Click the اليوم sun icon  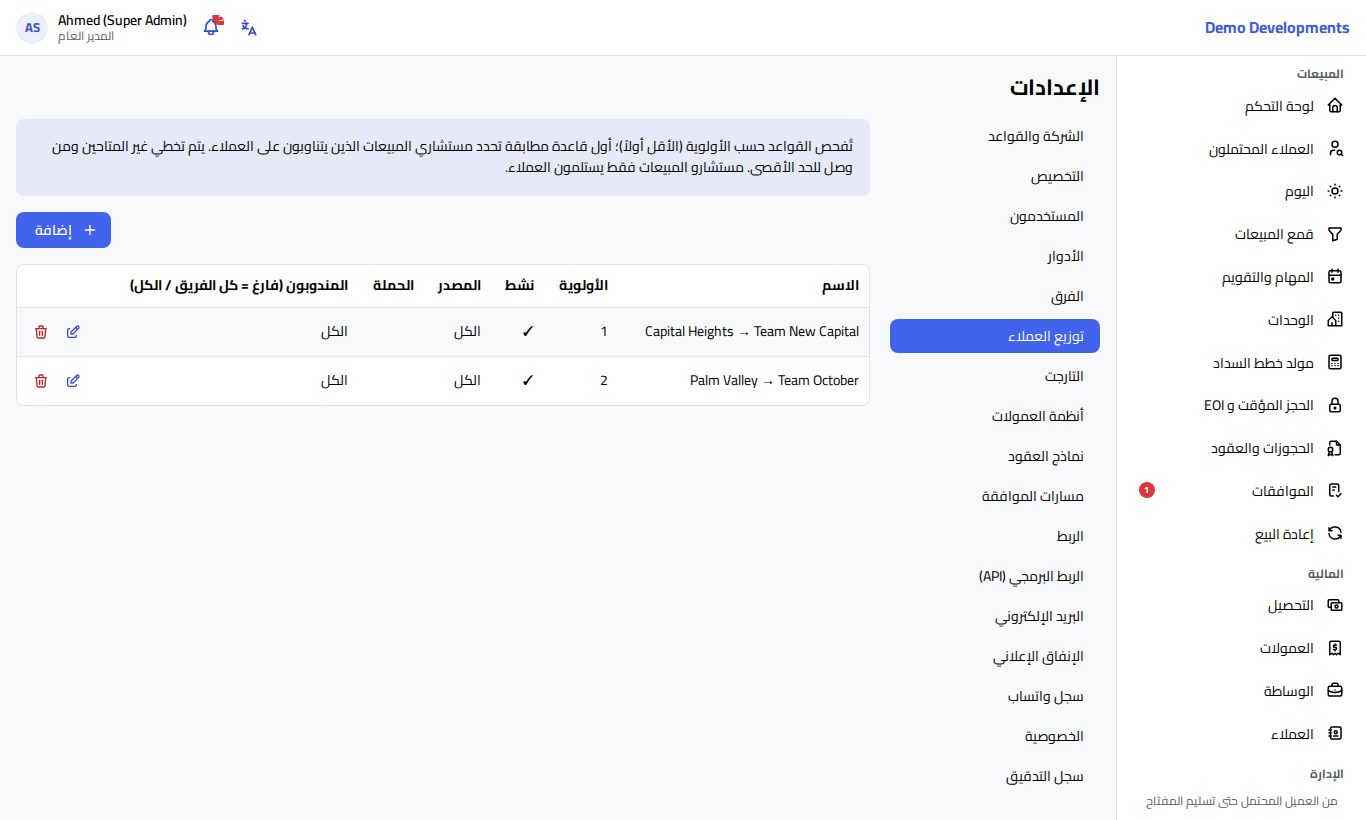1334,192
